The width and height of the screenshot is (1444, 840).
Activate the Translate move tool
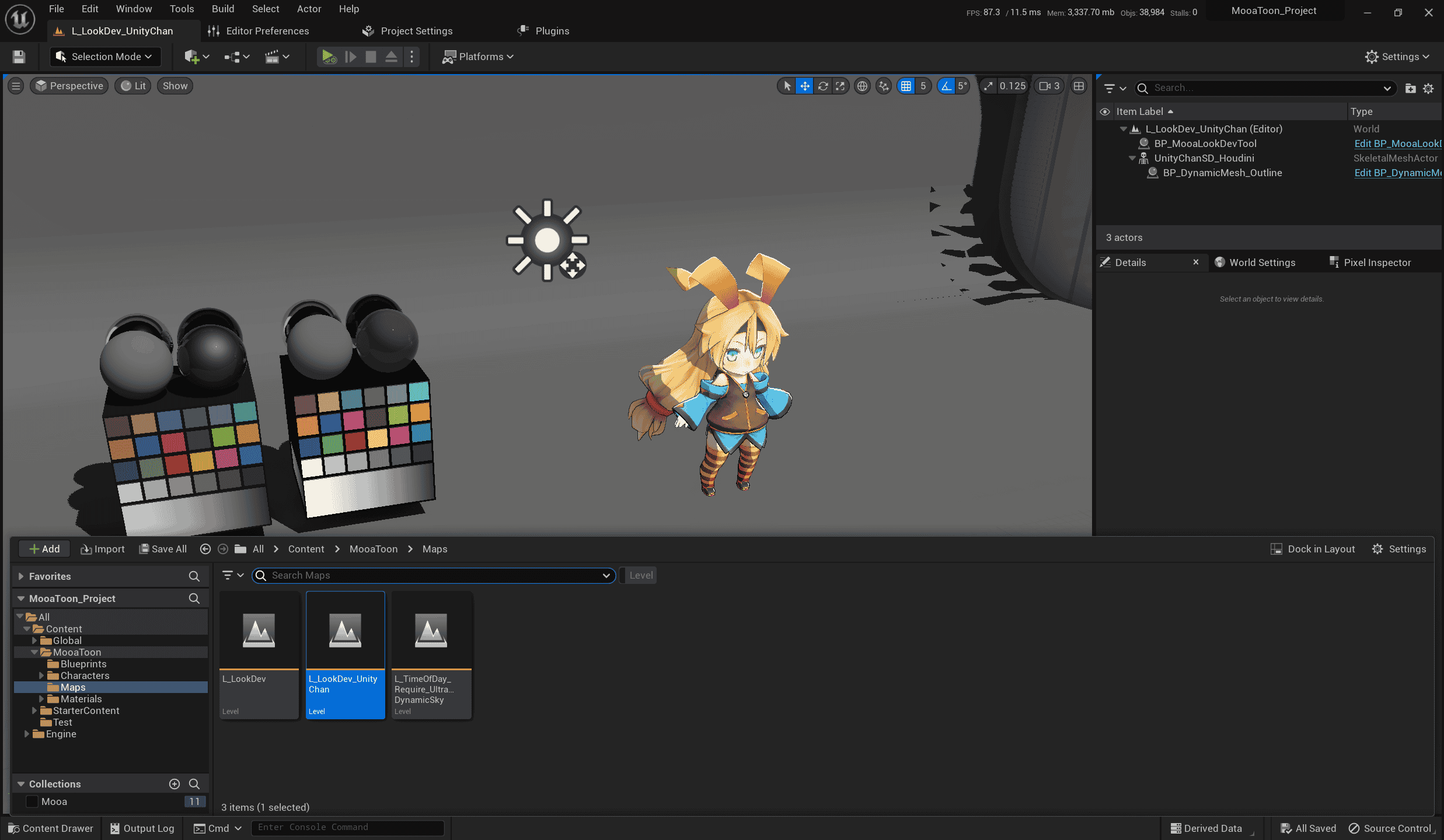805,86
